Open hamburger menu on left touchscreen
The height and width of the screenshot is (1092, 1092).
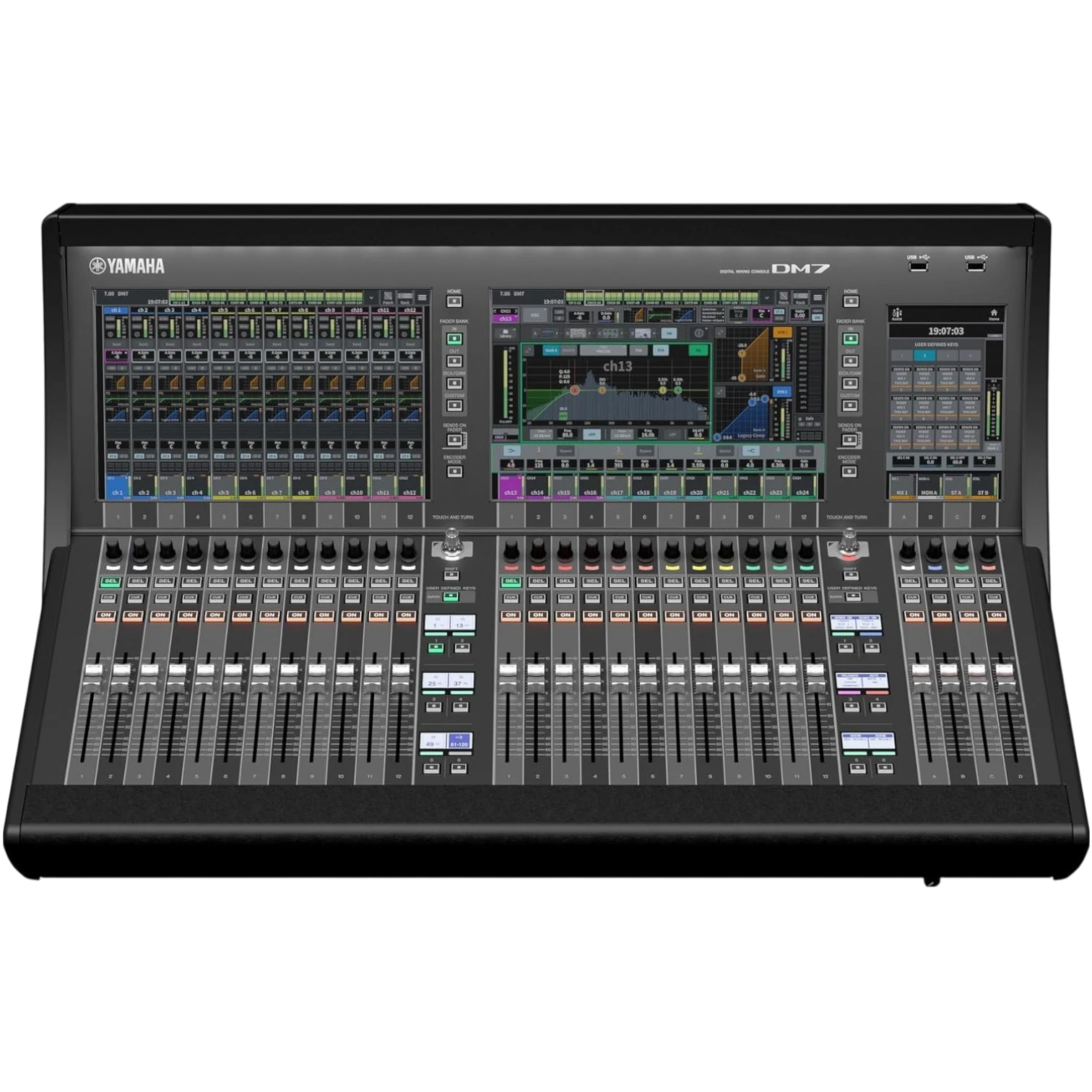pyautogui.click(x=422, y=298)
